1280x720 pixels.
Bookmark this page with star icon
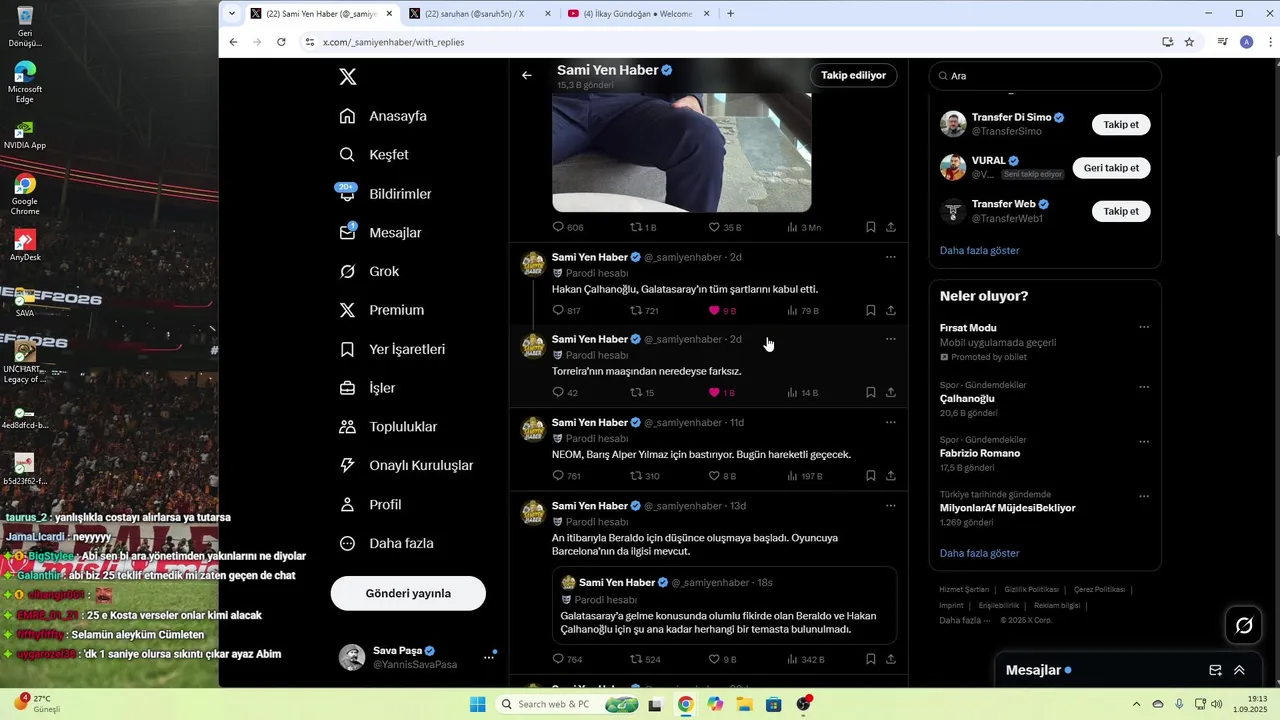[x=1189, y=42]
